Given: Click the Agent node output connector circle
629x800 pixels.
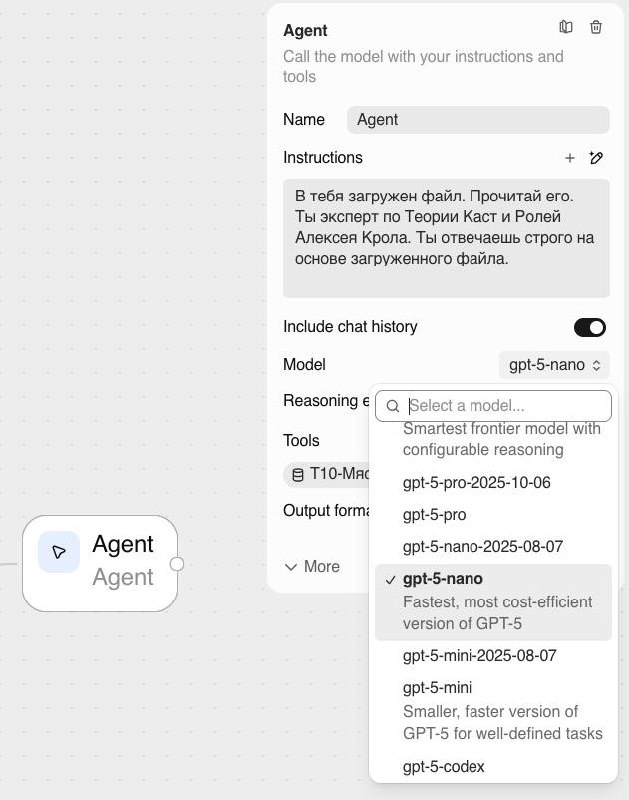Looking at the screenshot, I should coord(177,564).
